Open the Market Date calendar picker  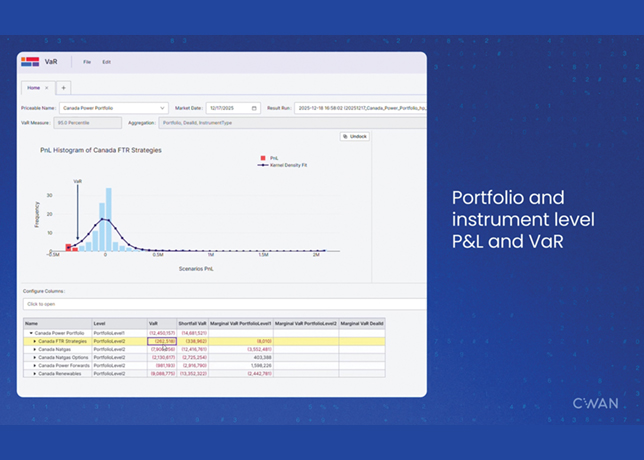coord(254,108)
